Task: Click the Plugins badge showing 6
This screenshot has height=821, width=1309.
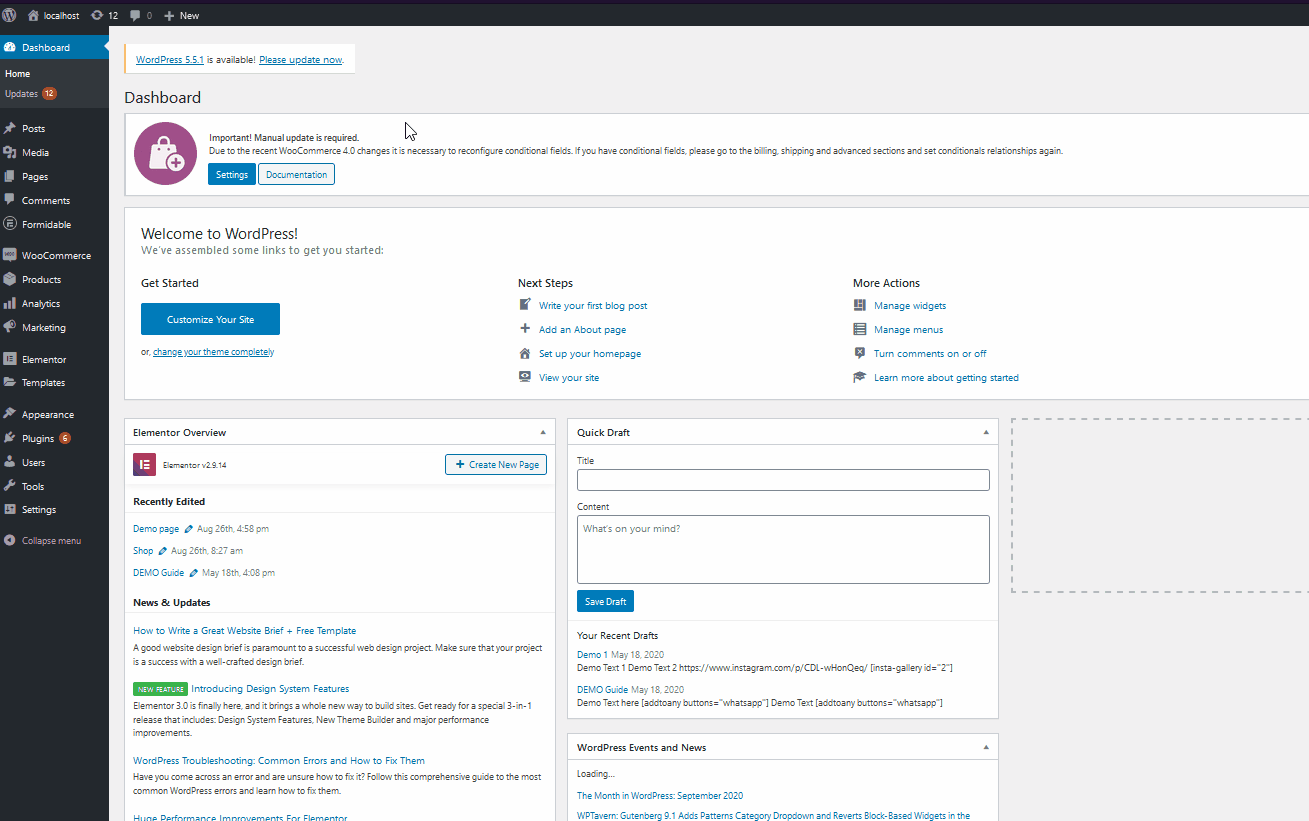Action: point(65,438)
